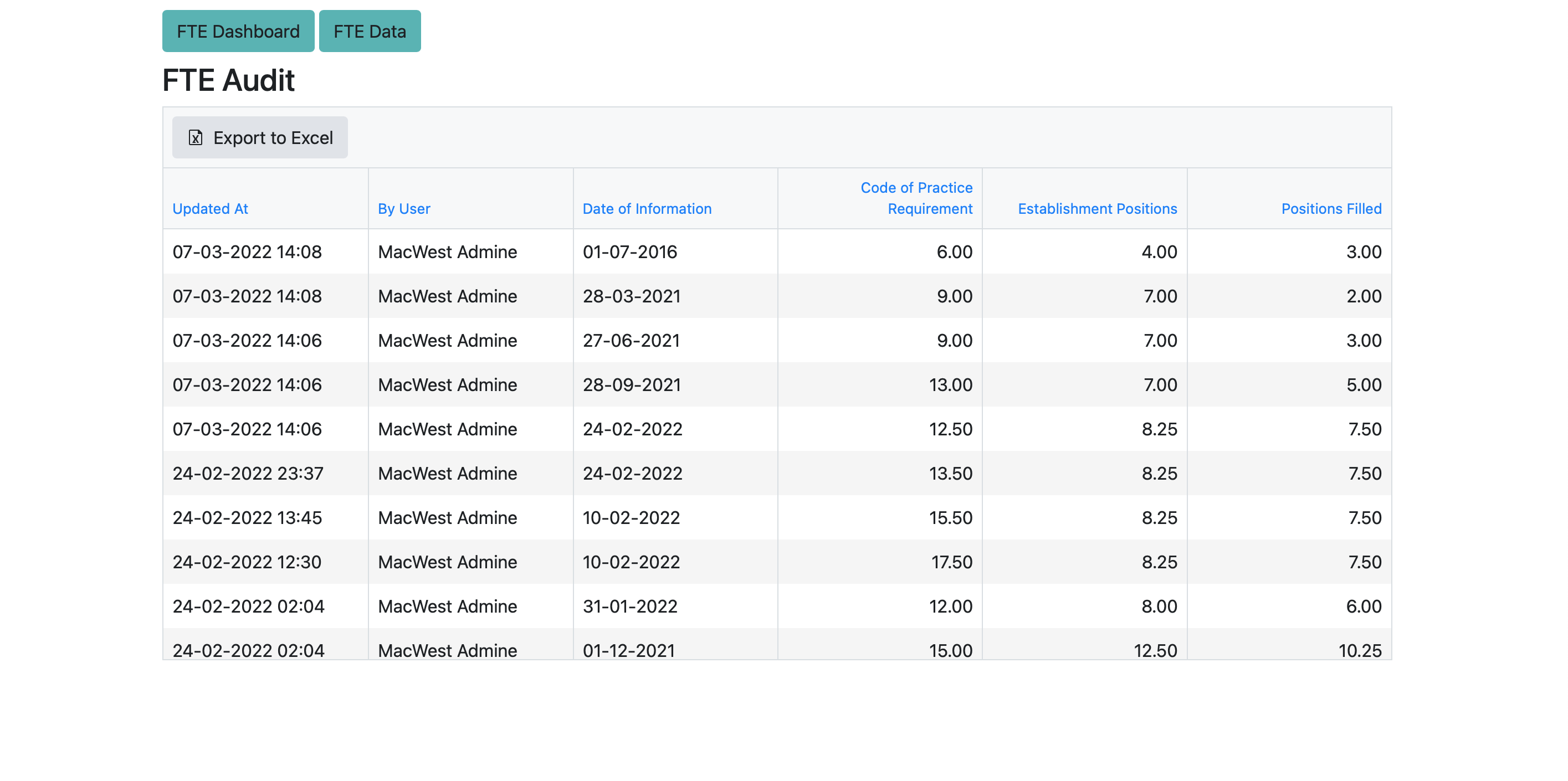Sort by By User column header
This screenshot has height=781, width=1568.
click(403, 209)
